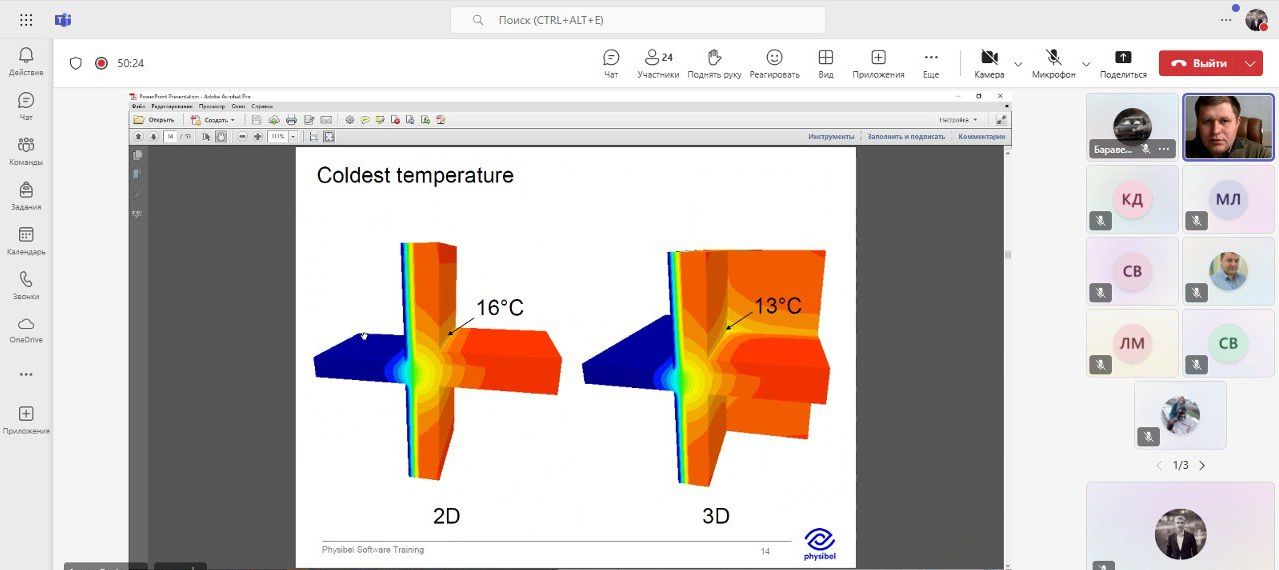1279x570 pixels.
Task: Toggle the microphone mute
Action: click(1053, 64)
